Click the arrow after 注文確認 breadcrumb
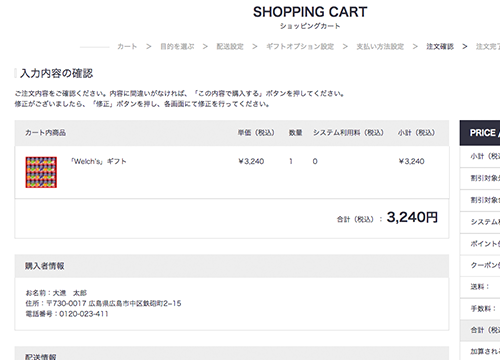This screenshot has height=360, width=500. pyautogui.click(x=465, y=46)
